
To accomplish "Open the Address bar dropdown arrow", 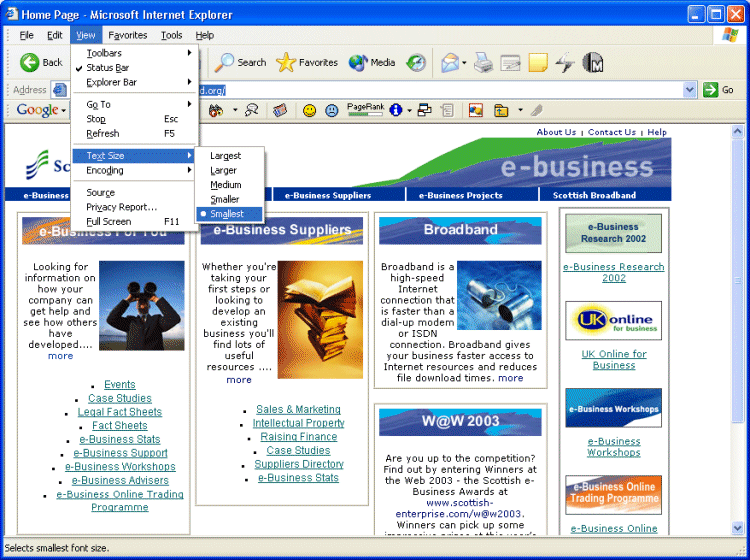I will (x=689, y=89).
